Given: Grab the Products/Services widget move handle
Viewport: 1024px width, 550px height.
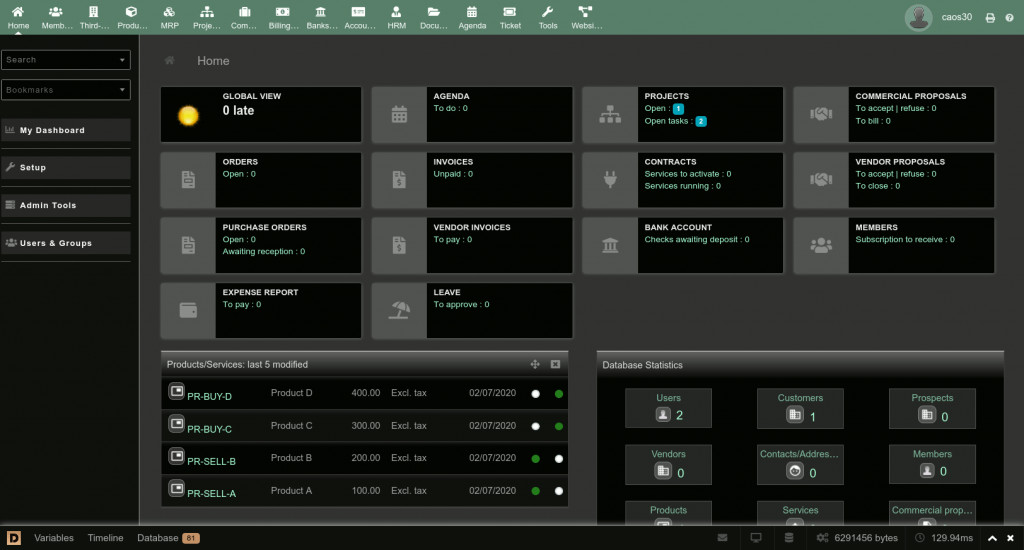Looking at the screenshot, I should click(535, 365).
